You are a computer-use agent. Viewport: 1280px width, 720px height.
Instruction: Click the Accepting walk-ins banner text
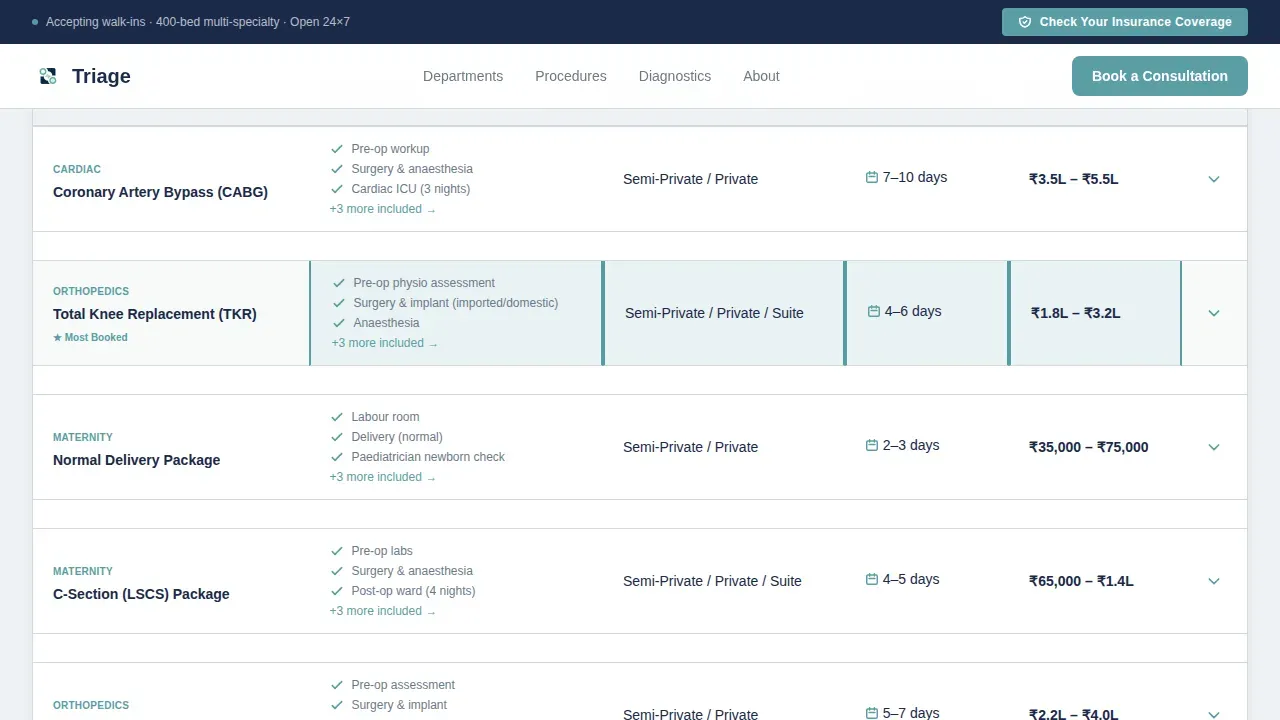click(198, 22)
